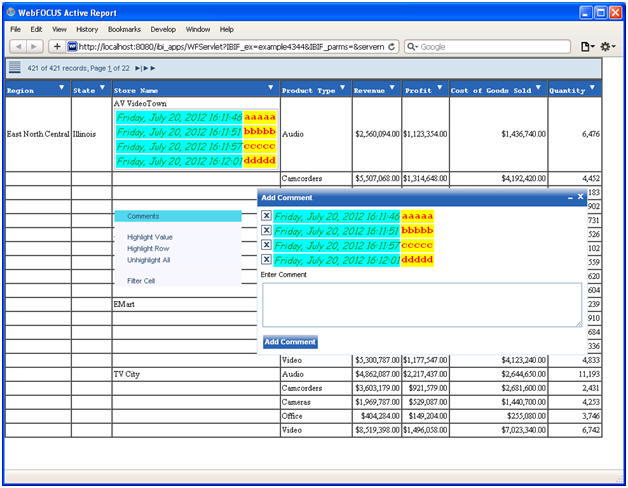
Task: Click the site icon in address bar
Action: 72,46
